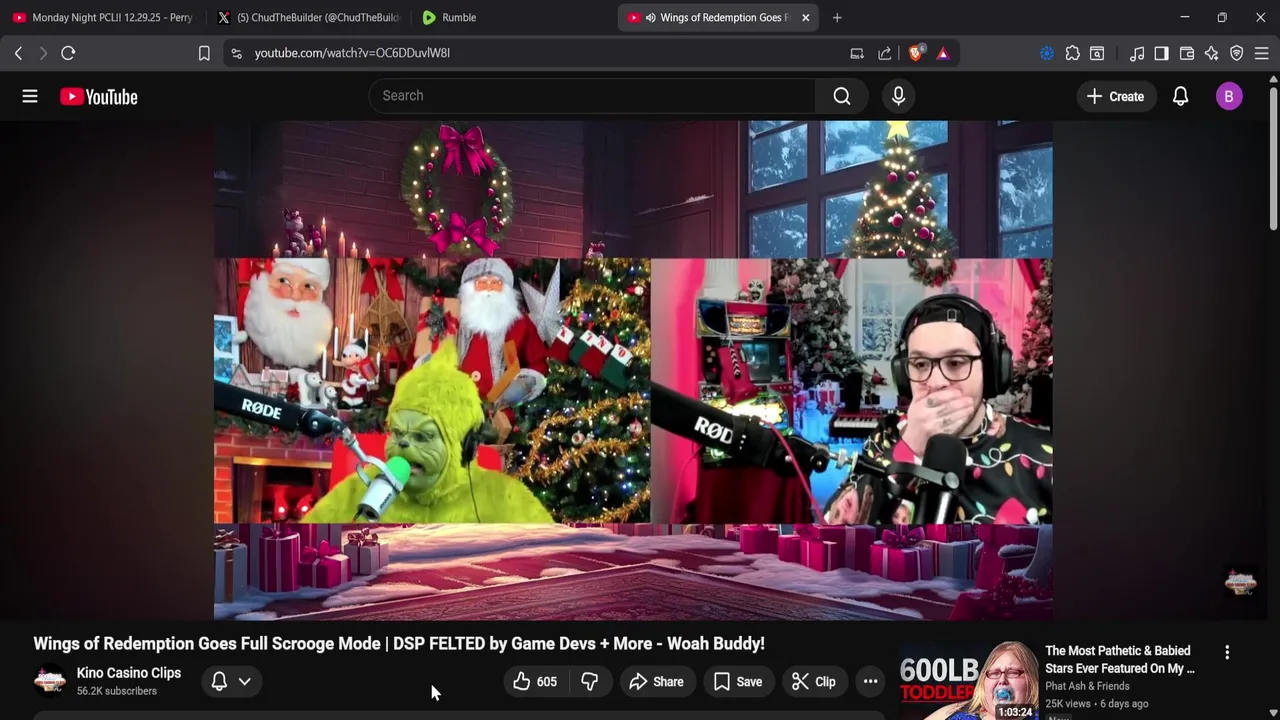Open Brave Rewards triangle icon

tap(943, 53)
